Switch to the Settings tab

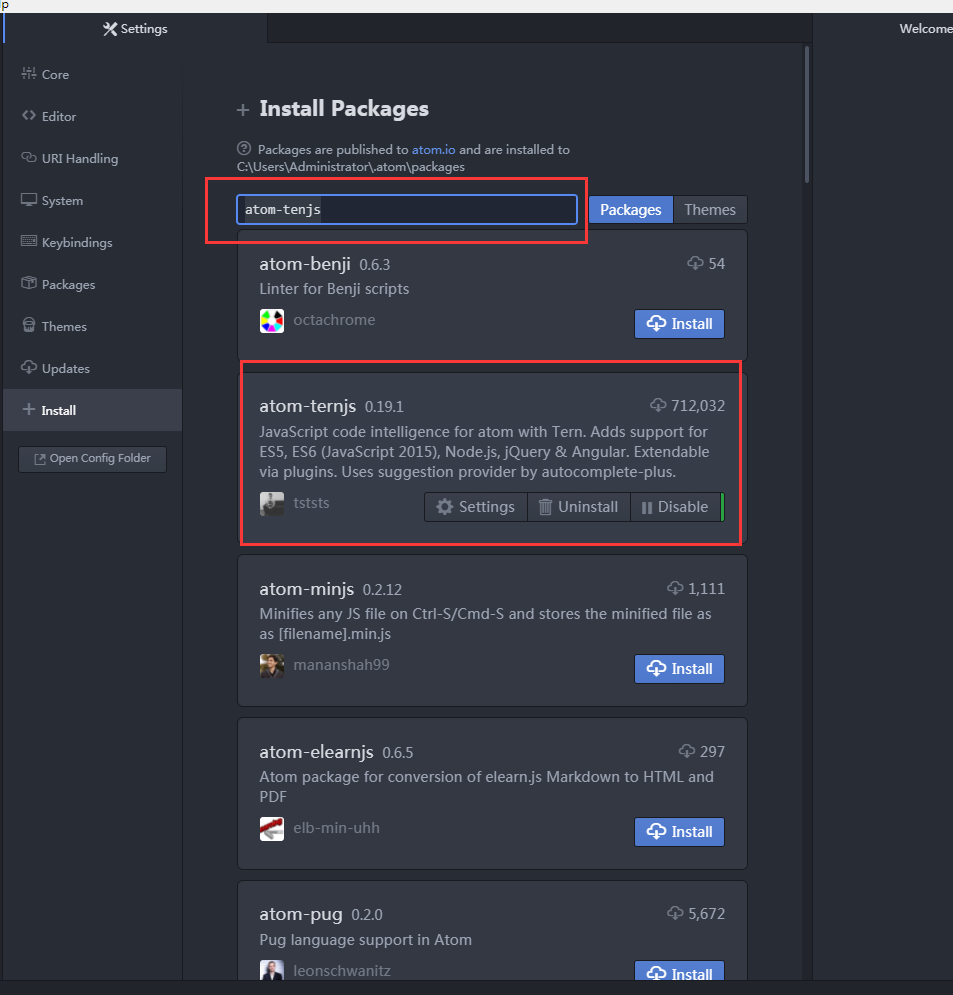[134, 29]
